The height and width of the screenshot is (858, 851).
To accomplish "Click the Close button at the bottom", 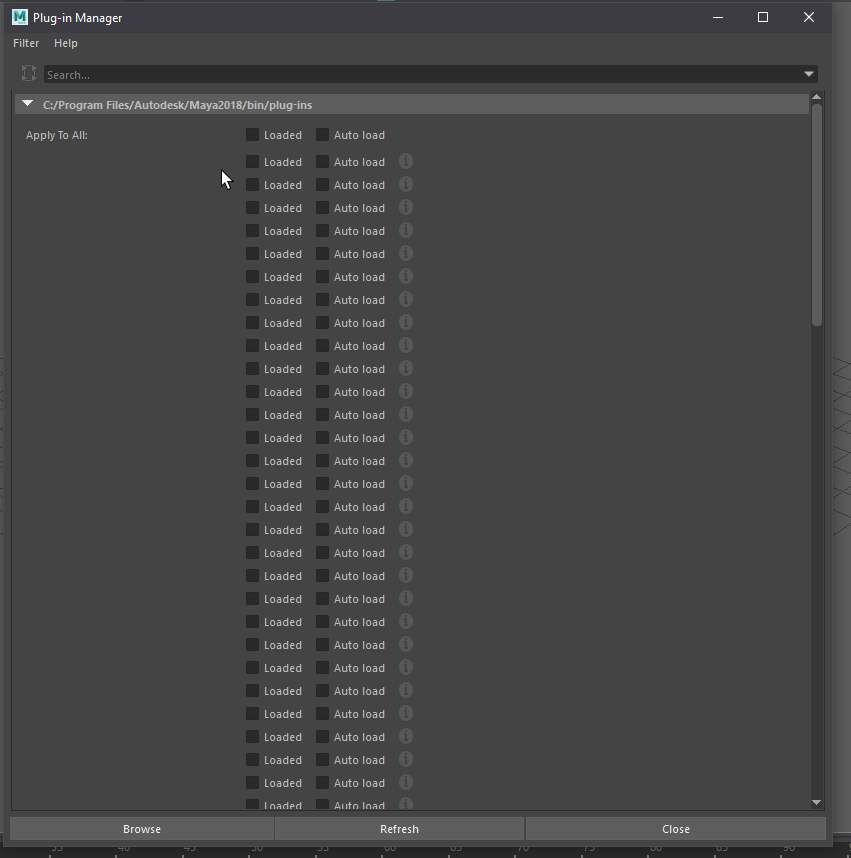I will (676, 828).
